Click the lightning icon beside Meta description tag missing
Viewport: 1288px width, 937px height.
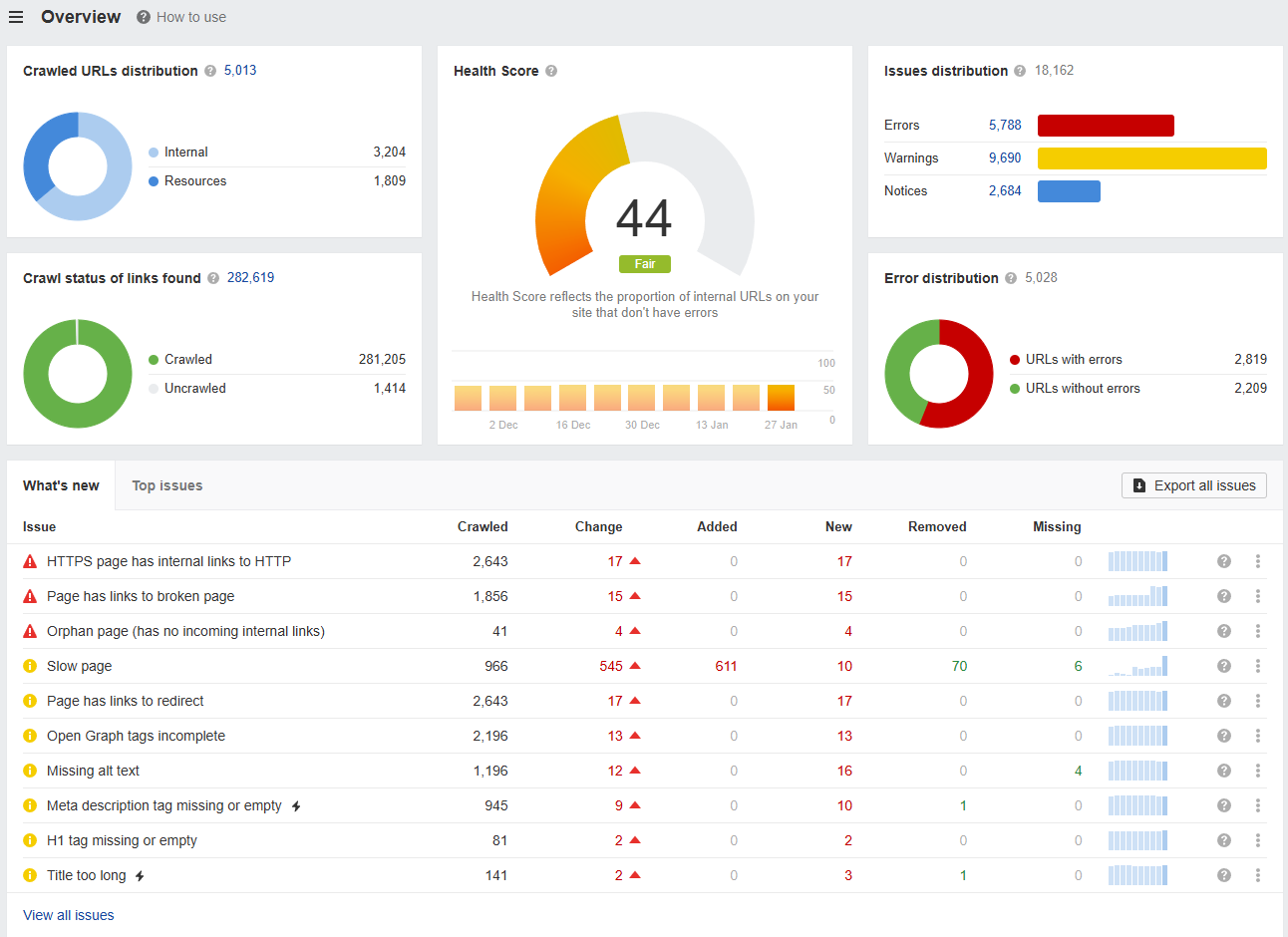(x=296, y=806)
